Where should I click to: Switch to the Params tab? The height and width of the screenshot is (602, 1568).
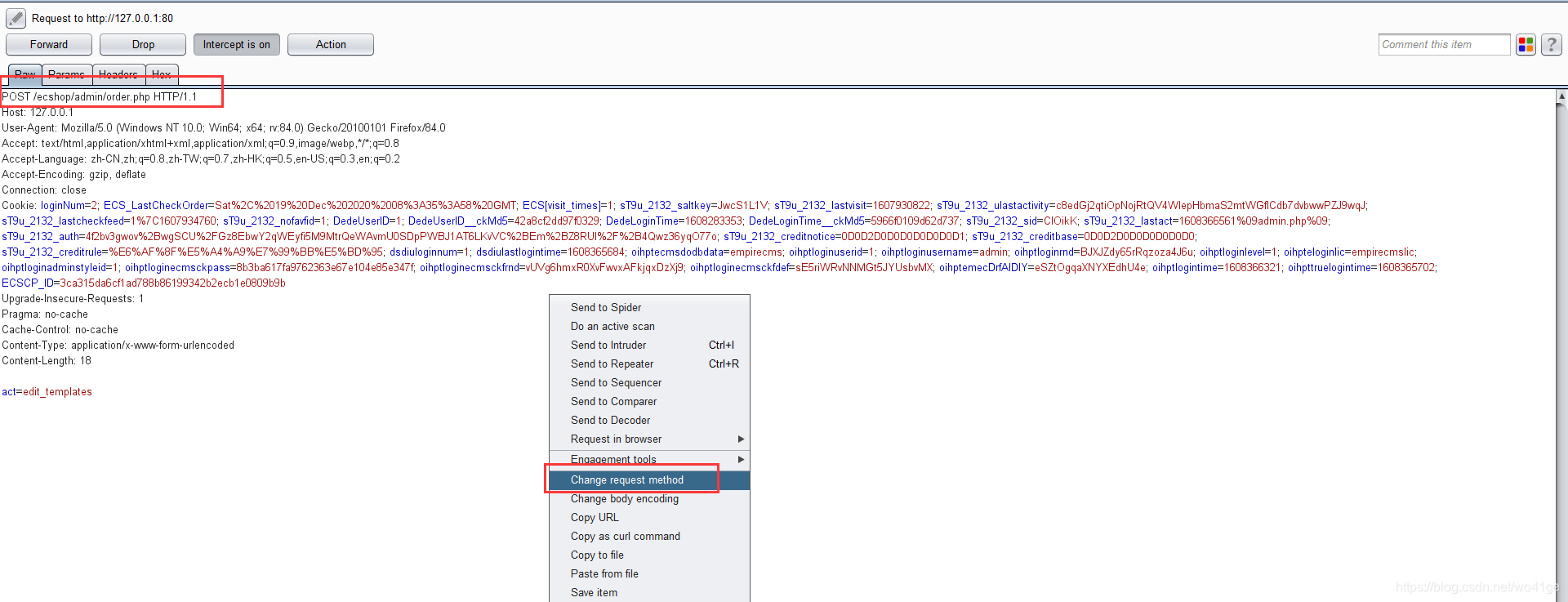click(x=67, y=74)
